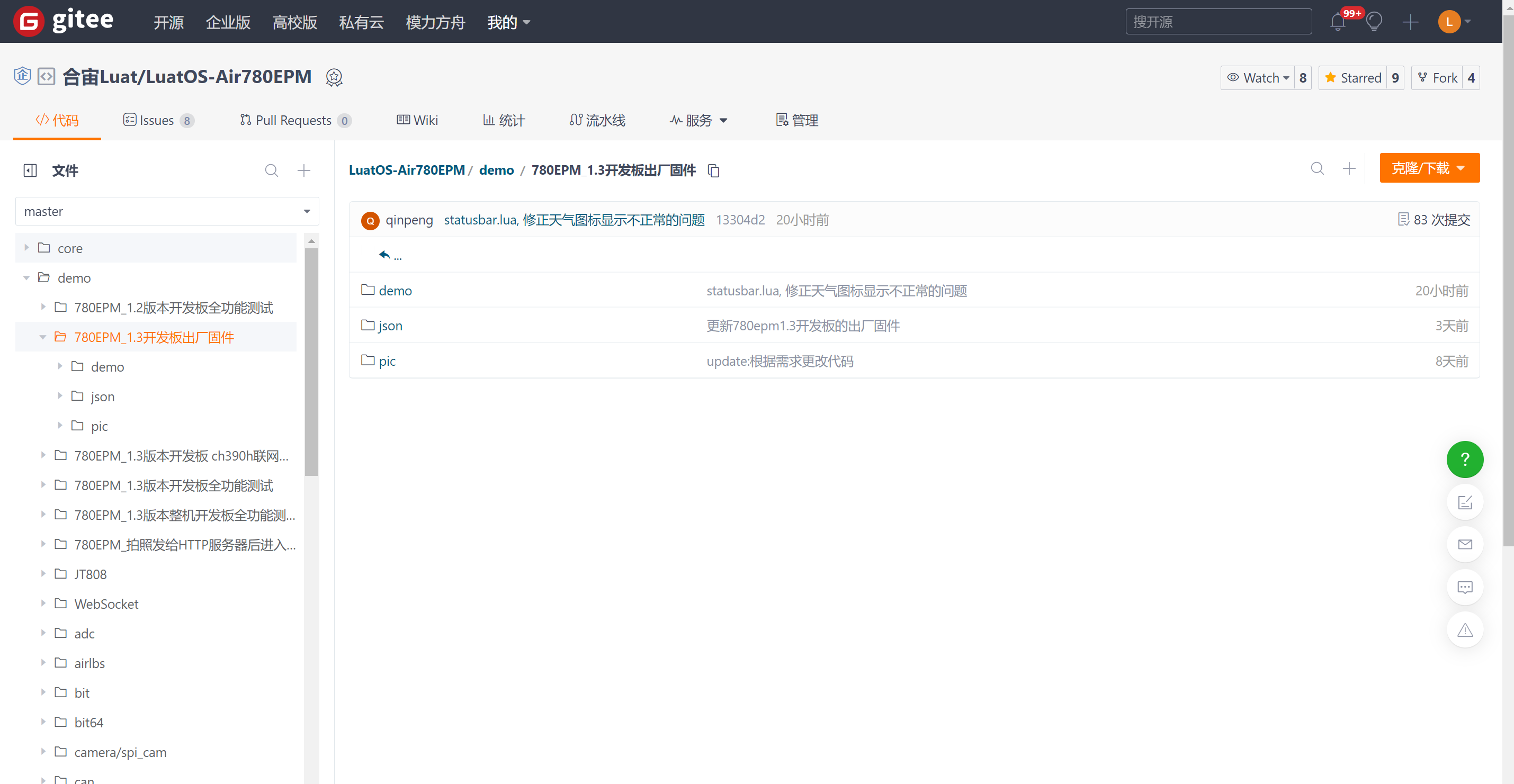Search files in the sidebar tree
This screenshot has height=784, width=1514.
pyautogui.click(x=272, y=170)
